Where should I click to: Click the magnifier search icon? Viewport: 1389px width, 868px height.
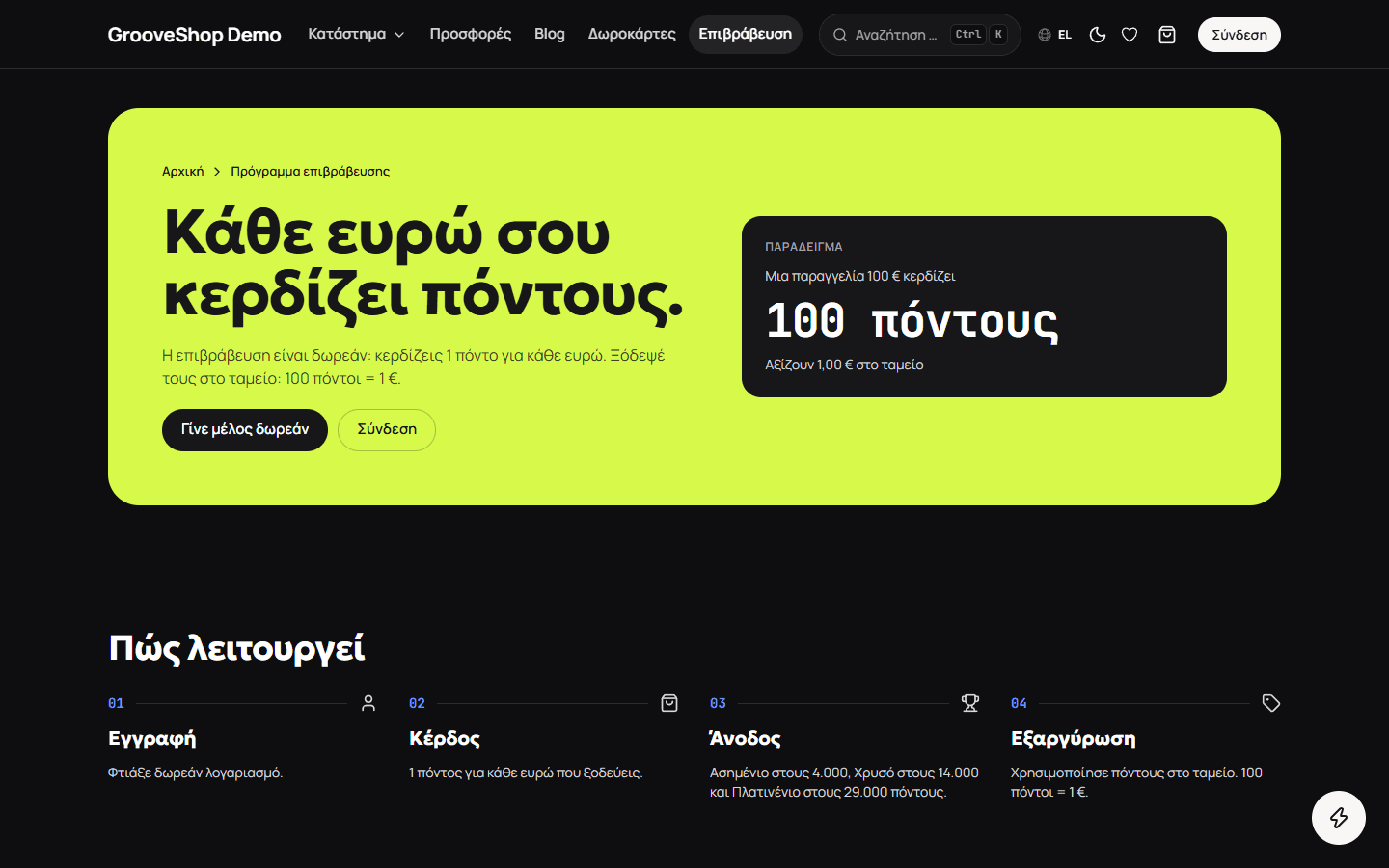(840, 35)
